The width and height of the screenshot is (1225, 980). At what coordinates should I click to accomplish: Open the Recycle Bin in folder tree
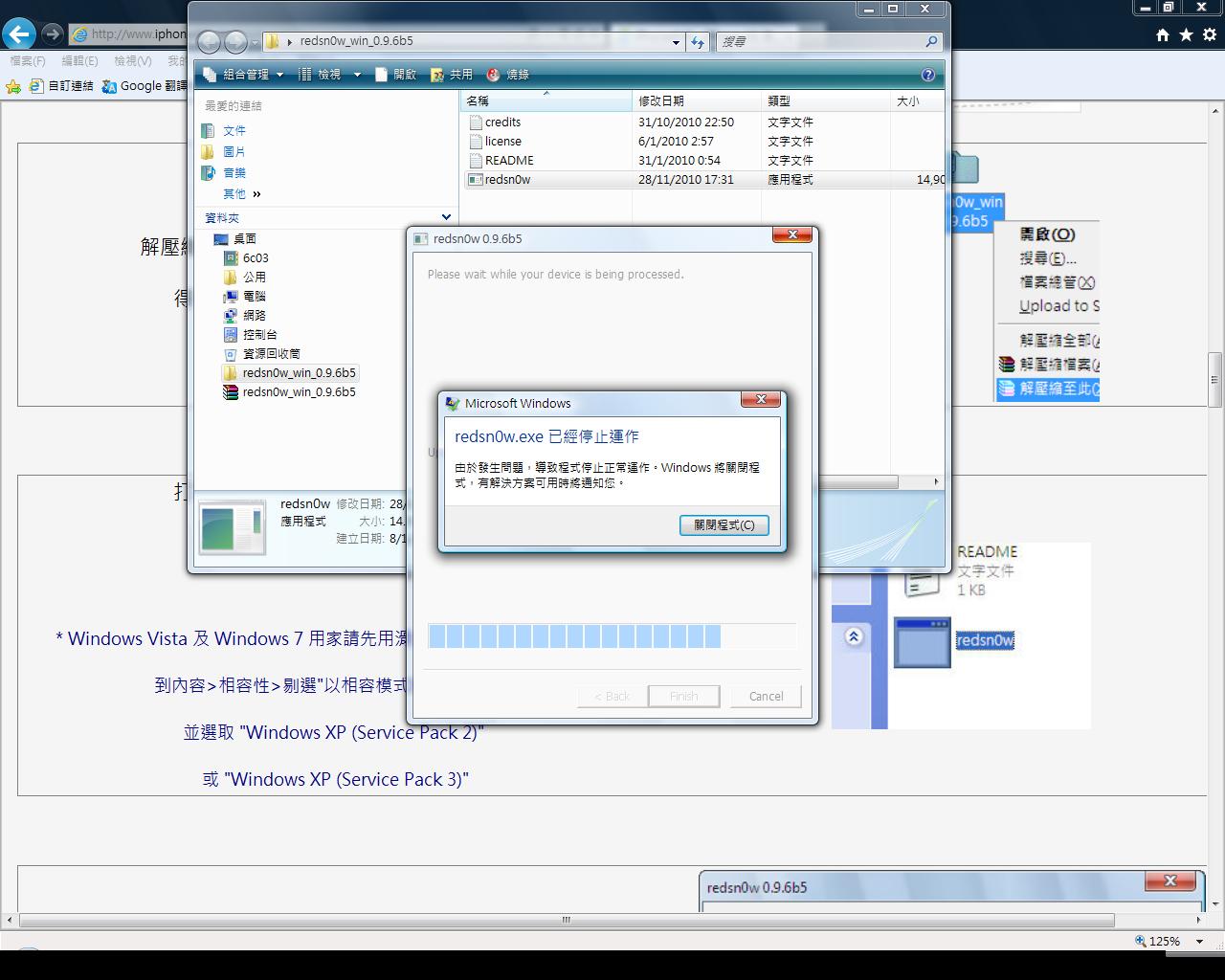point(271,354)
